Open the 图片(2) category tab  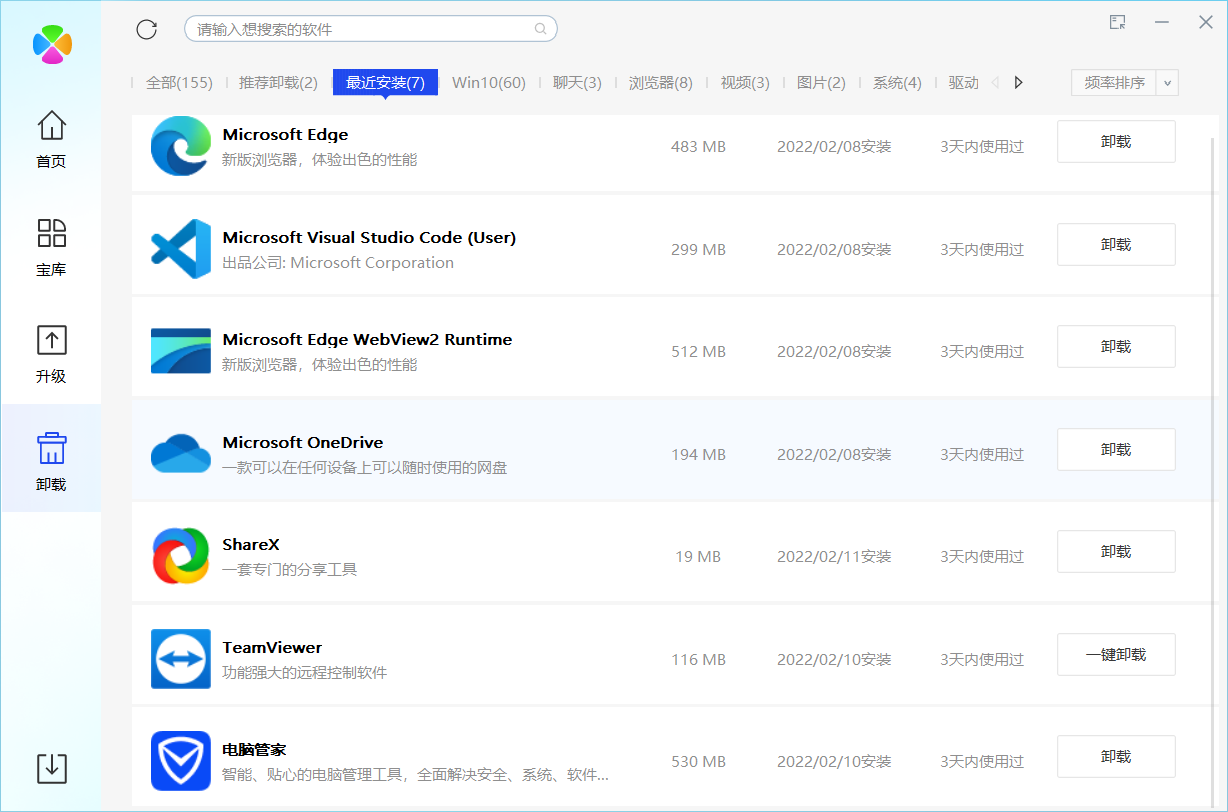[821, 83]
